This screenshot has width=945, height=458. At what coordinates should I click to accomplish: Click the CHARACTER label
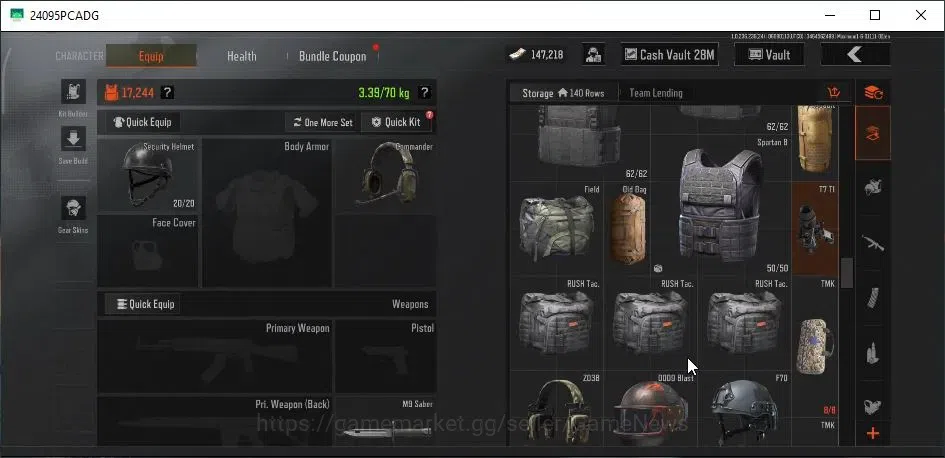coord(80,56)
